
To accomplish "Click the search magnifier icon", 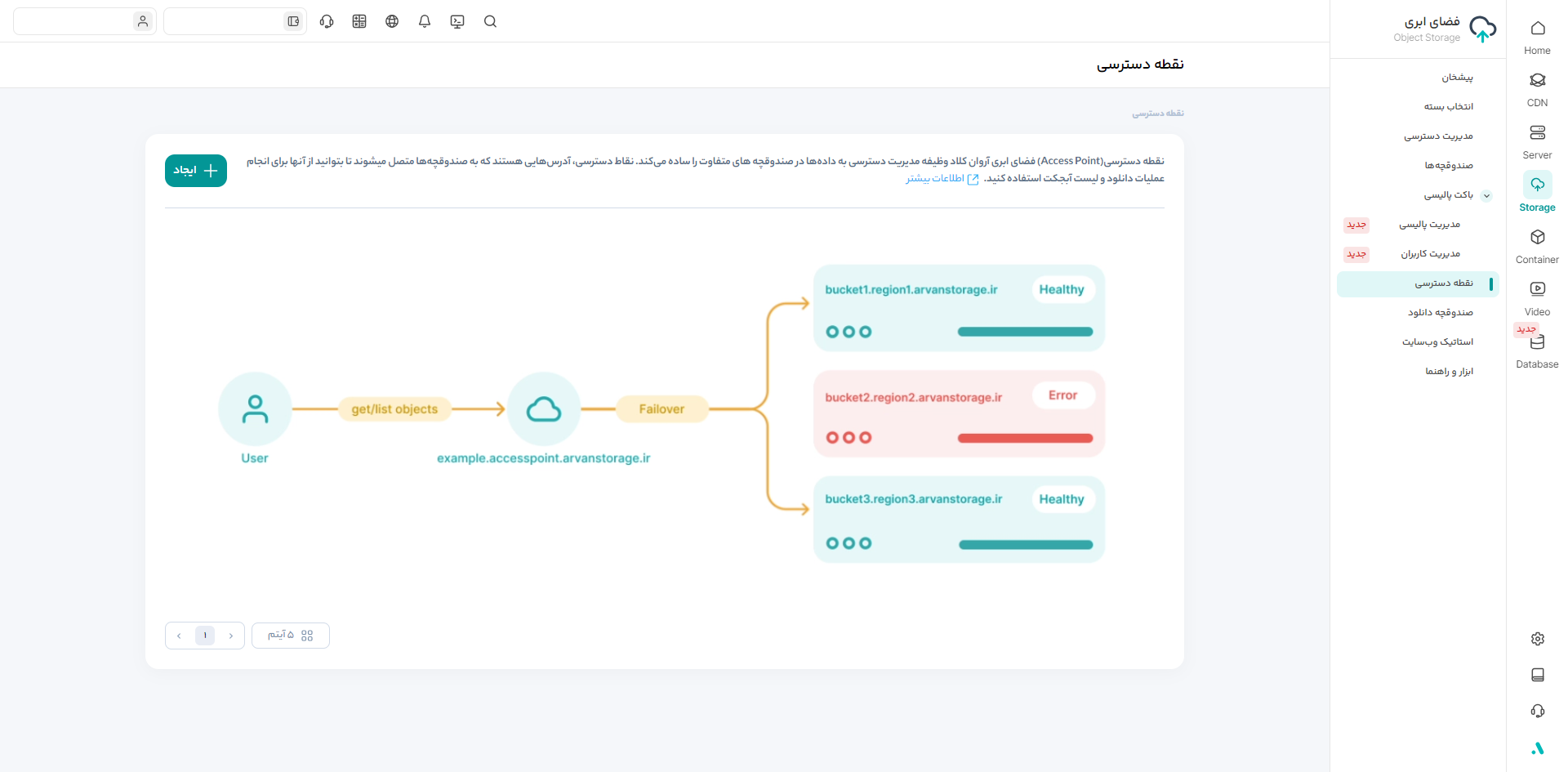I will click(490, 21).
